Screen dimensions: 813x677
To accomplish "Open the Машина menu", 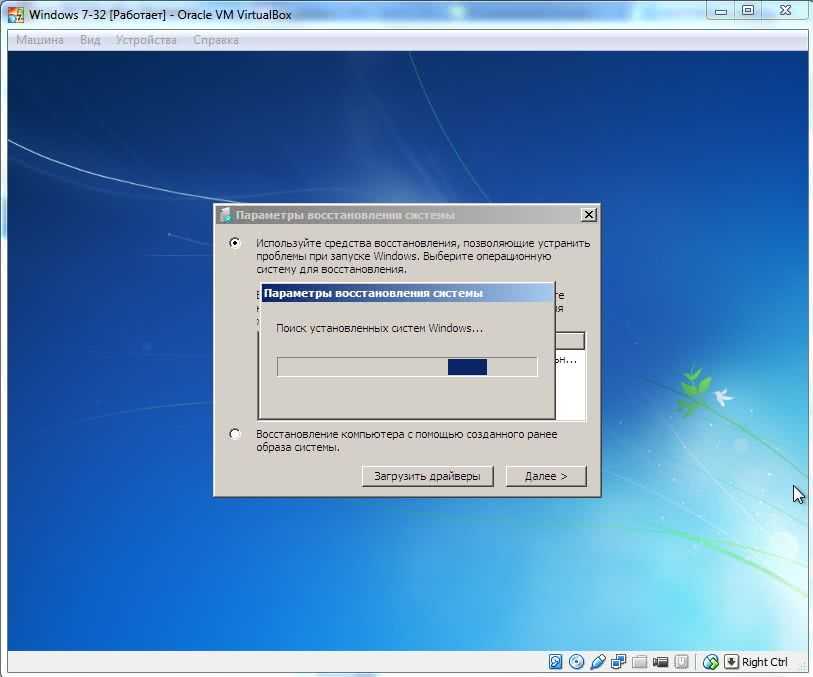I will pyautogui.click(x=39, y=40).
